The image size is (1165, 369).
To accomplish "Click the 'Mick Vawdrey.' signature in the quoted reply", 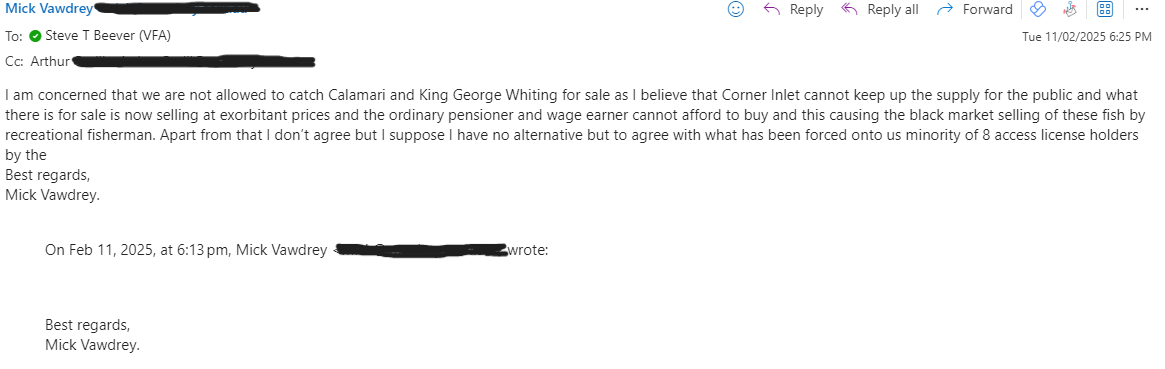I will (x=93, y=344).
